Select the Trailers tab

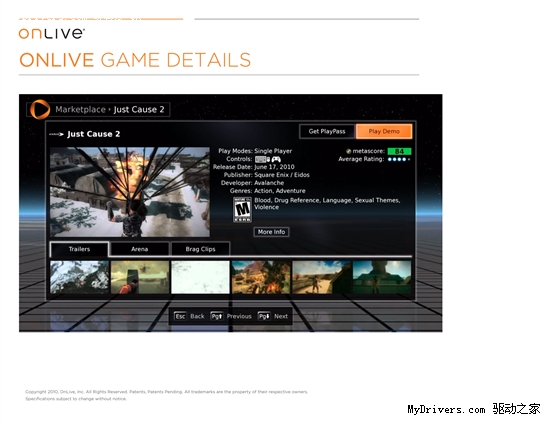point(79,249)
